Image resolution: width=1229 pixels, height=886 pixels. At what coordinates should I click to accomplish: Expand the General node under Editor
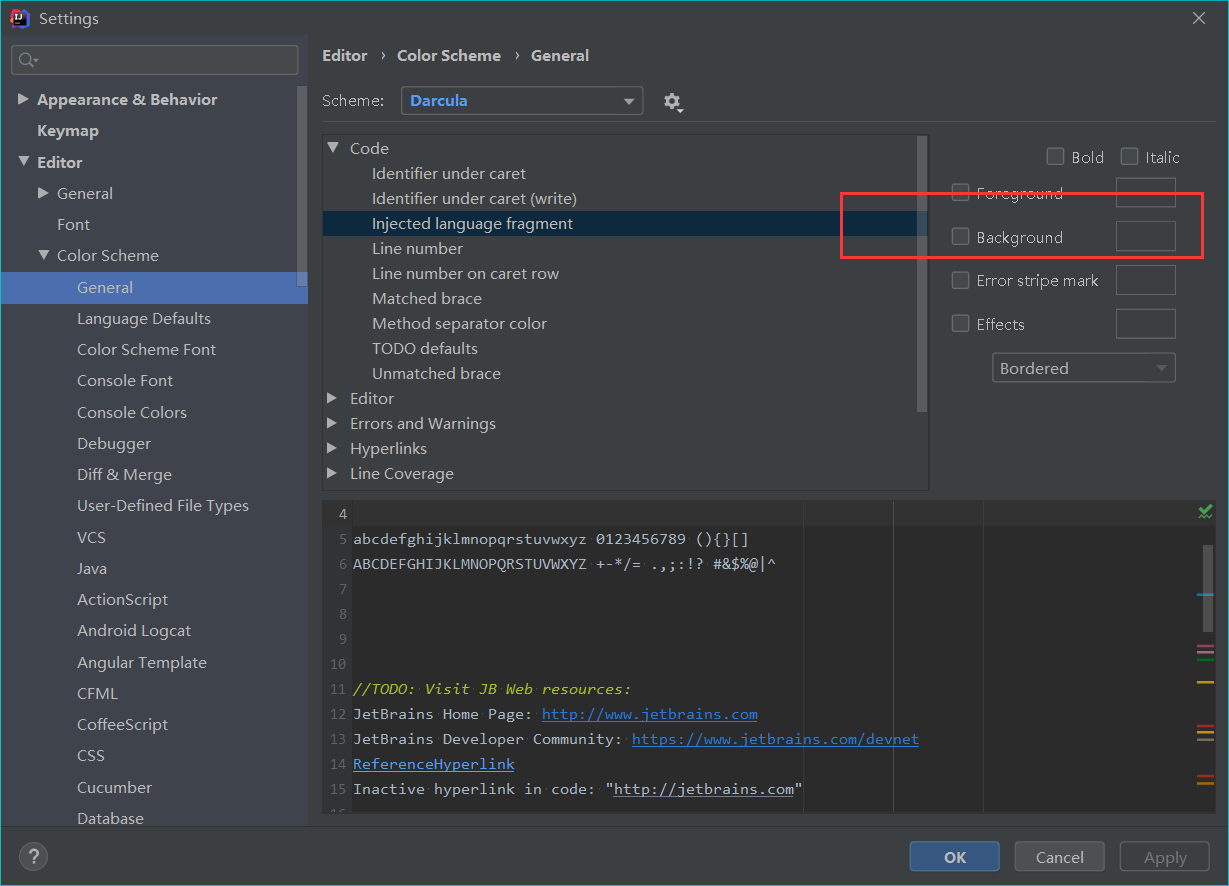(43, 193)
